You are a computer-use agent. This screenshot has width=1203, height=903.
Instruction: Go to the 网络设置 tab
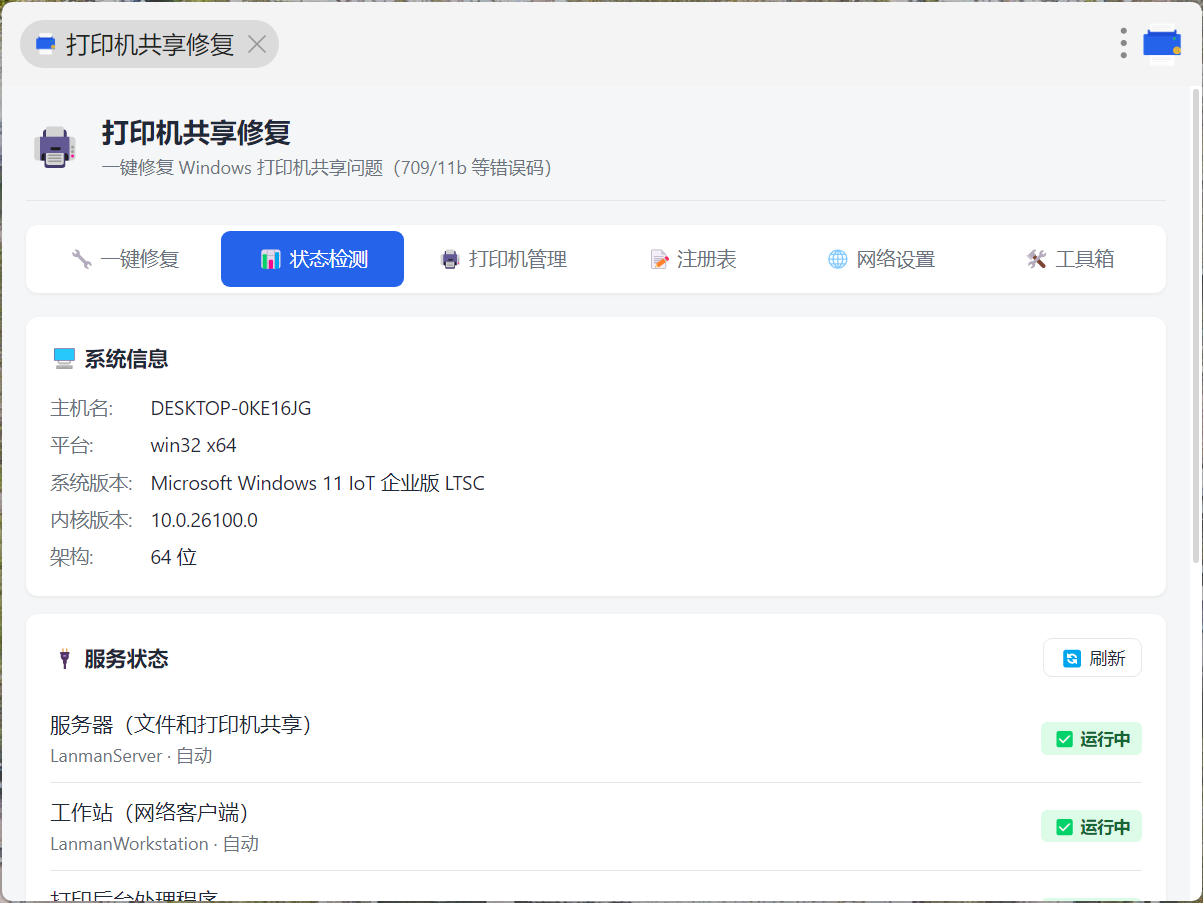tap(881, 259)
